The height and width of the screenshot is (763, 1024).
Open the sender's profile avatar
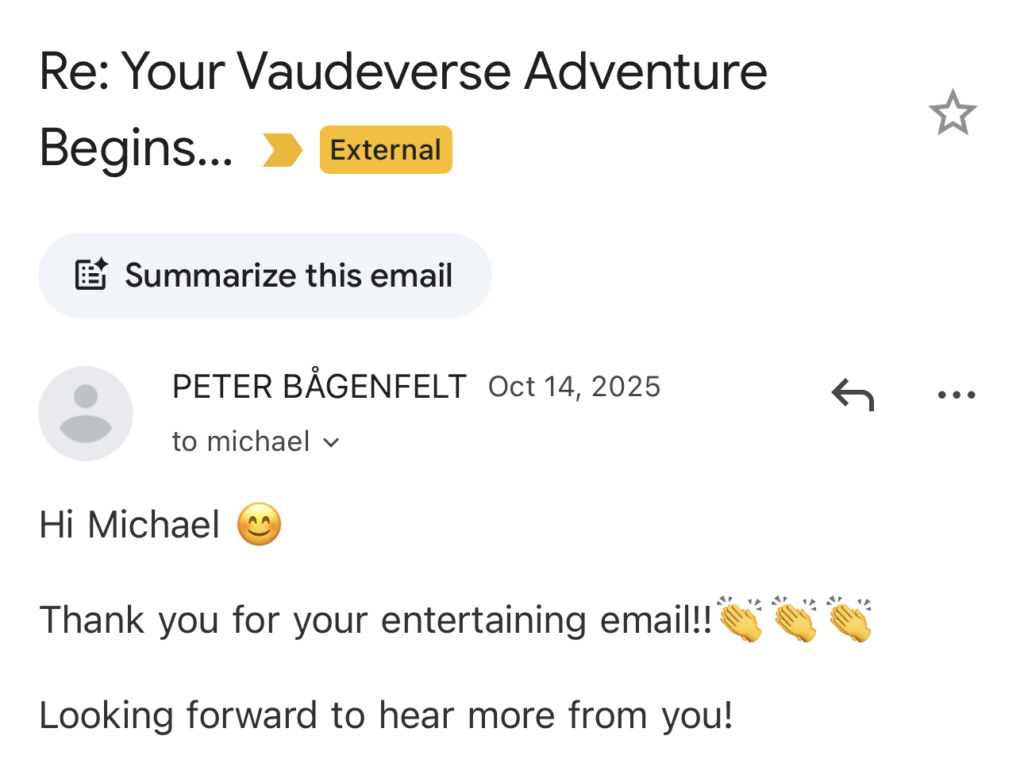(85, 413)
